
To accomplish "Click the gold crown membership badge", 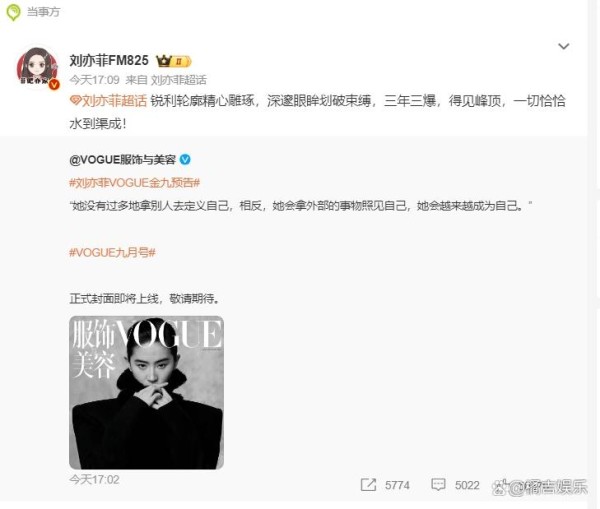I will coord(174,60).
